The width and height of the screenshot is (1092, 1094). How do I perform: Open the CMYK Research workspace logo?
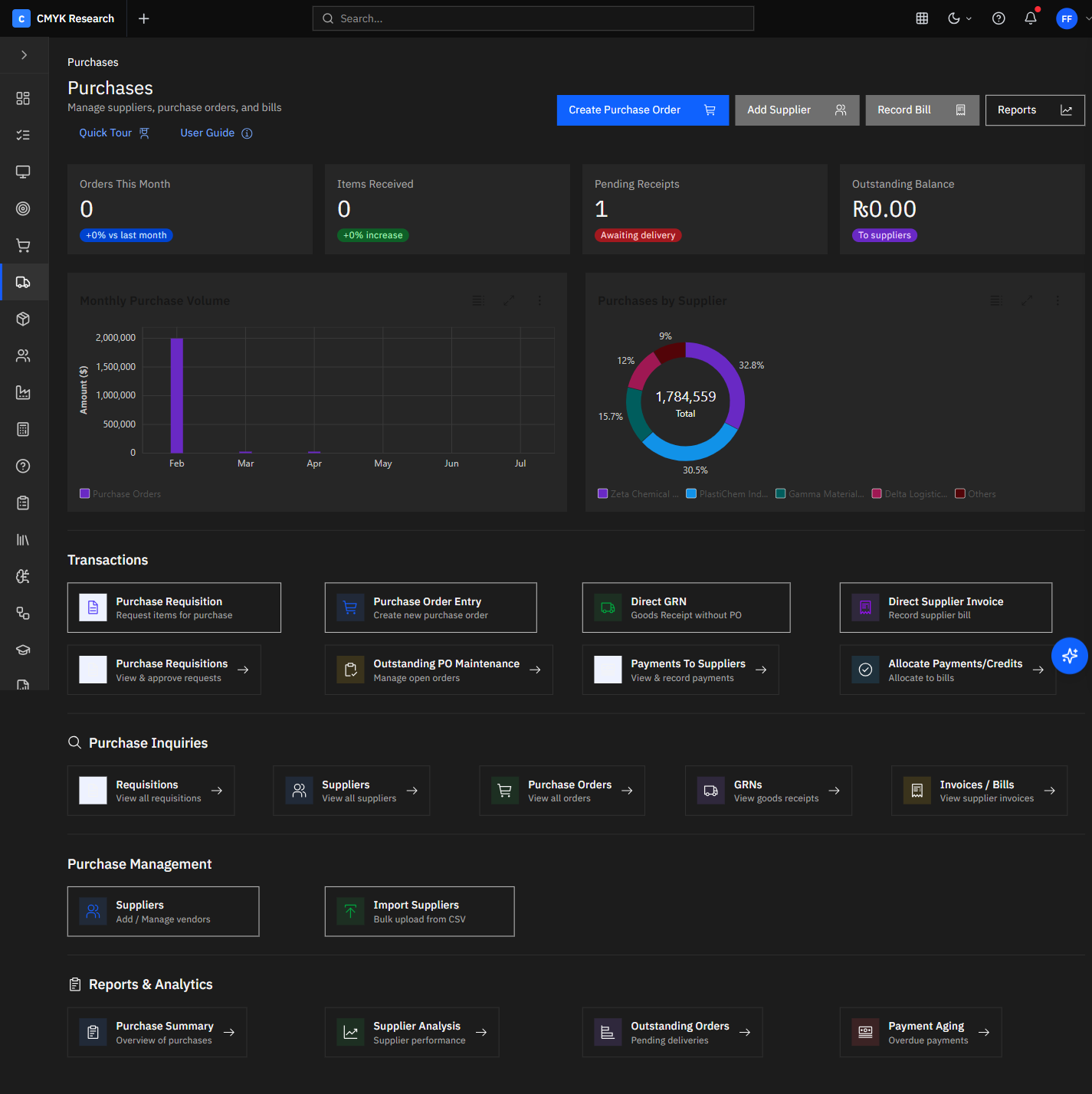(21, 18)
